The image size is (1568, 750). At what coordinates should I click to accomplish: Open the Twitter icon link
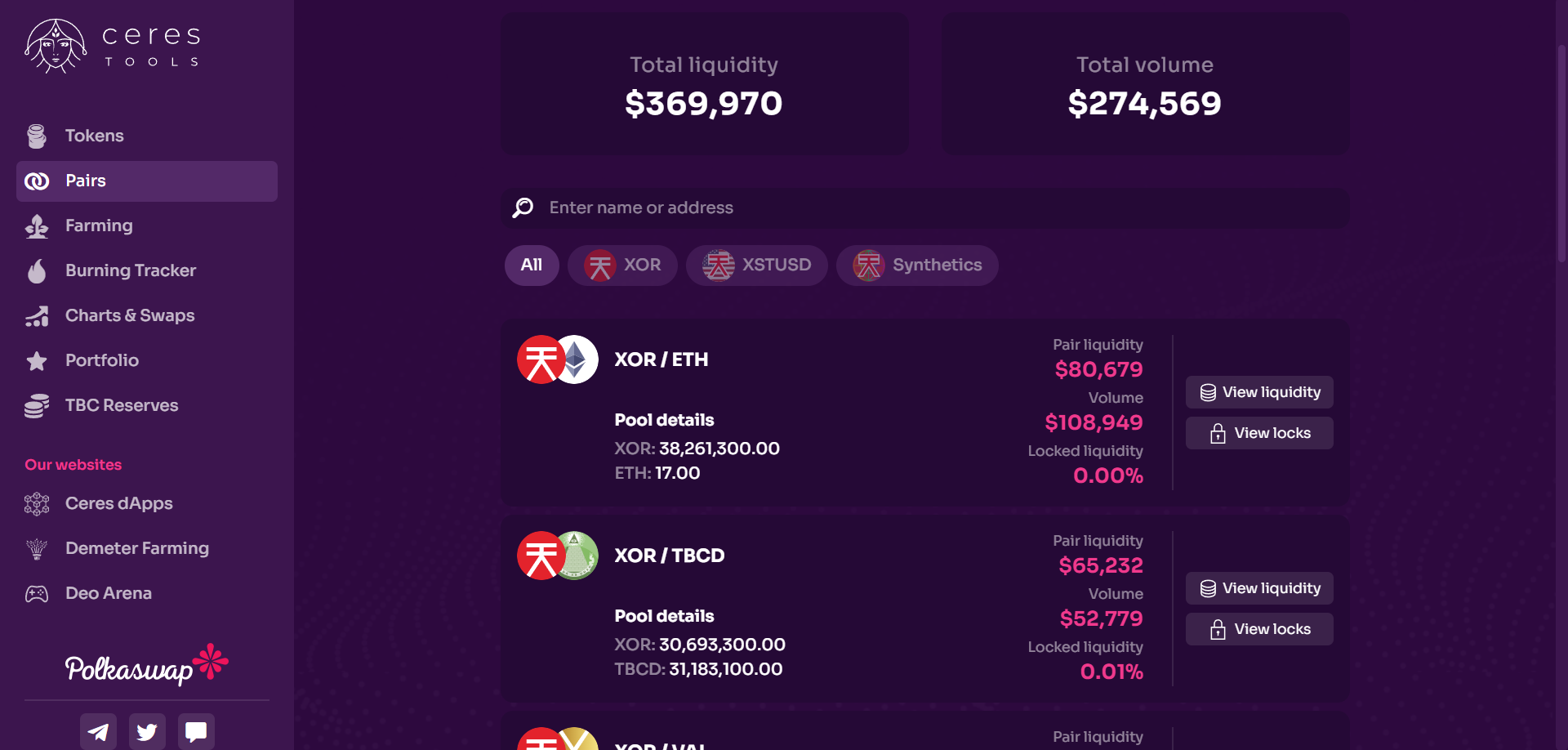coord(147,731)
